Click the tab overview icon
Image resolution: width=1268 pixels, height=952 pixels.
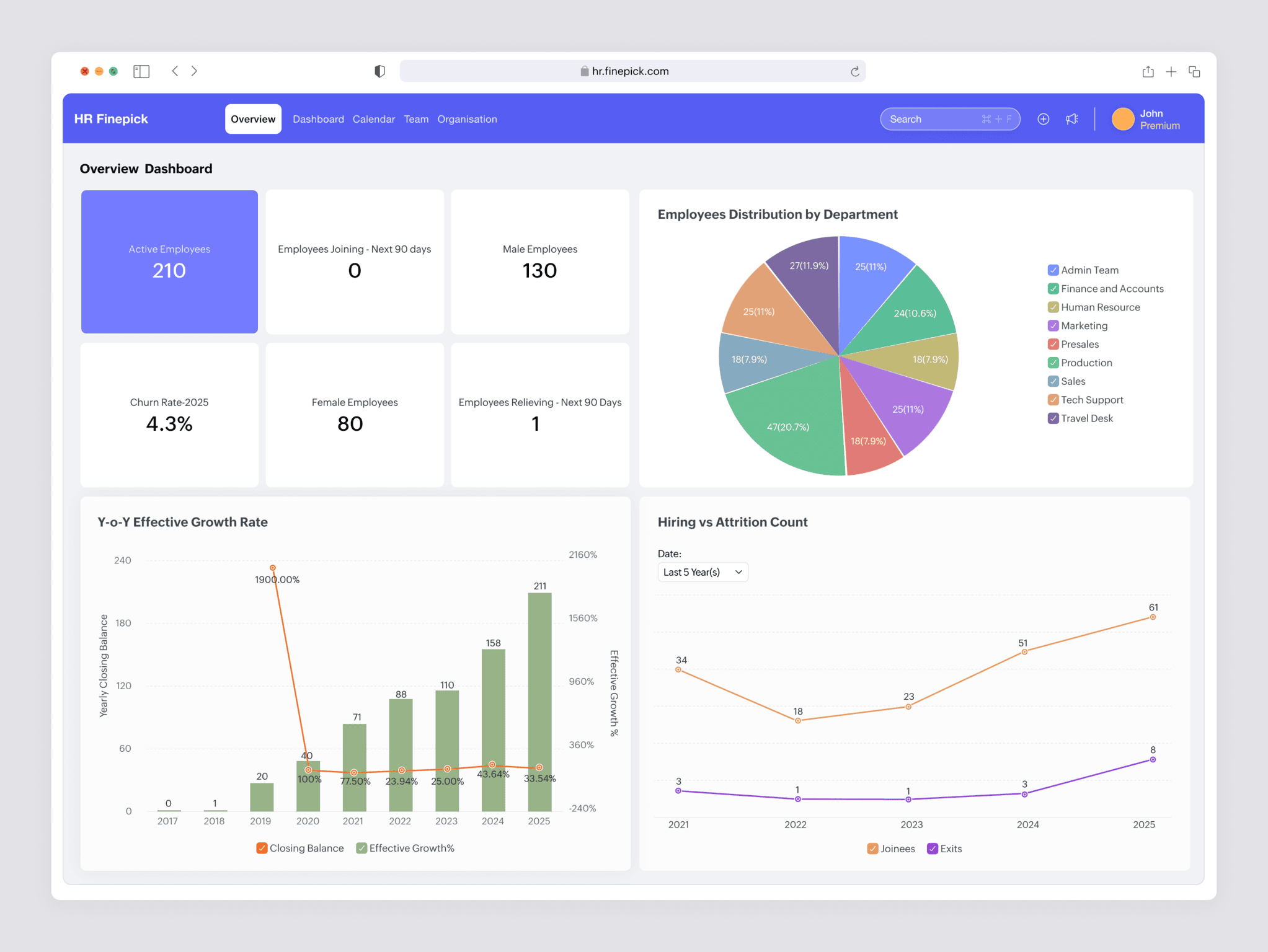1195,71
